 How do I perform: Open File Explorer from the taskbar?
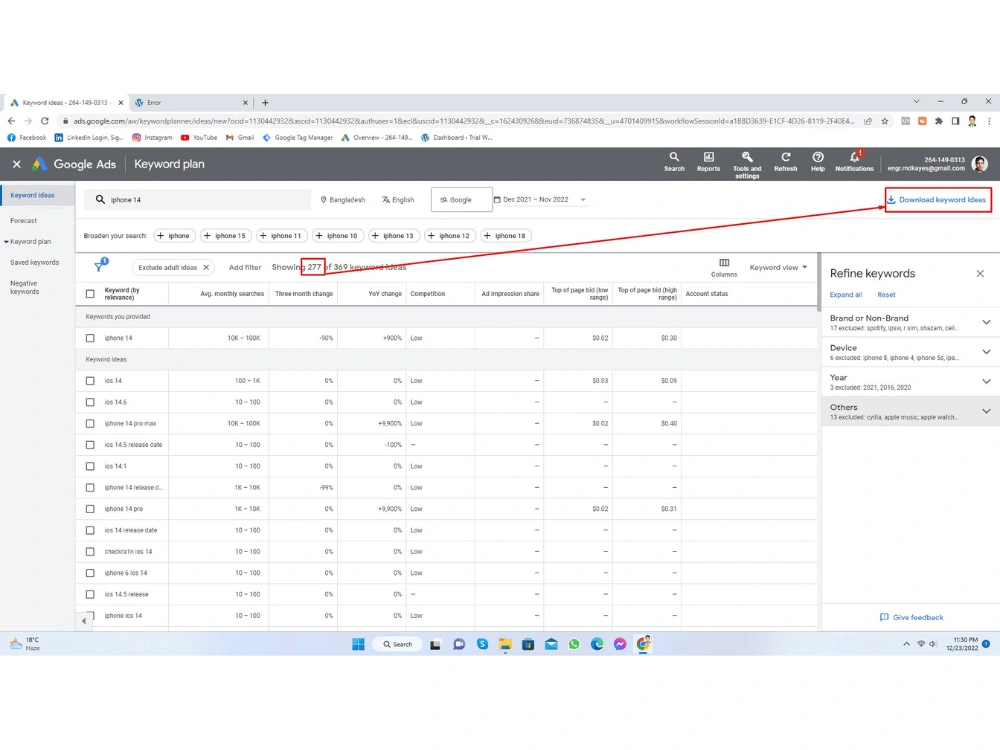[x=504, y=644]
